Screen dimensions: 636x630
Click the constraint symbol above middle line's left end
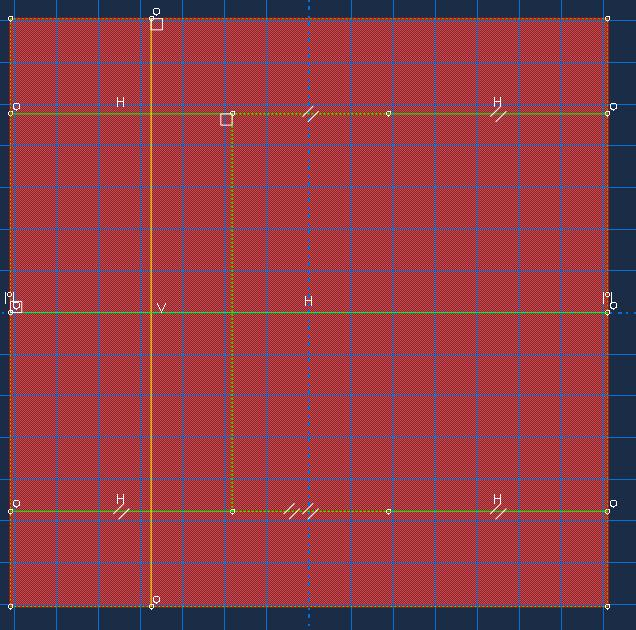tap(9, 297)
